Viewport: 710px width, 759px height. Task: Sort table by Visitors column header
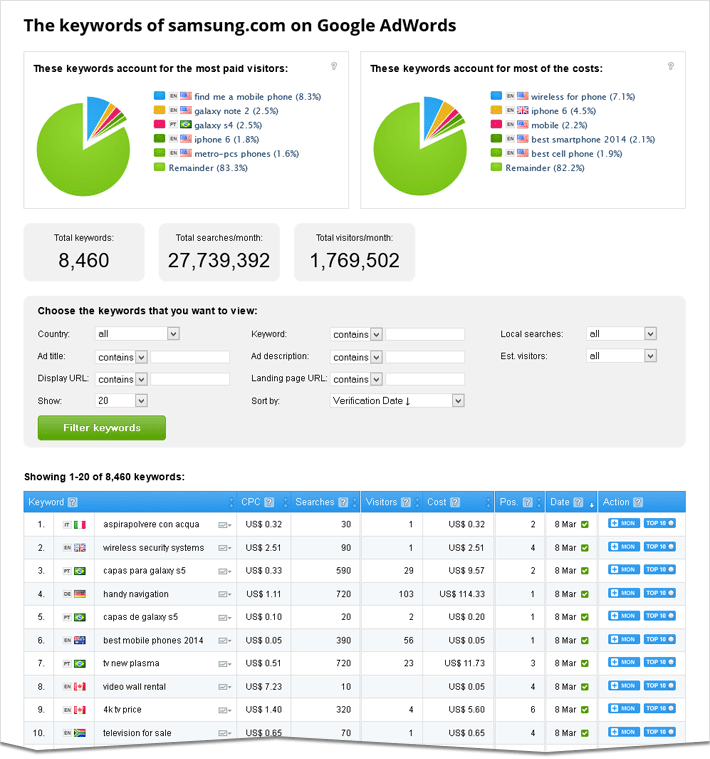click(x=381, y=502)
